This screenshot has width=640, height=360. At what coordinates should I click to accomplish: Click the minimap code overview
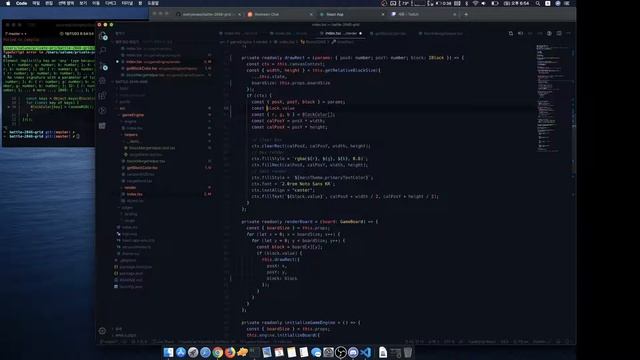pyautogui.click(x=553, y=98)
